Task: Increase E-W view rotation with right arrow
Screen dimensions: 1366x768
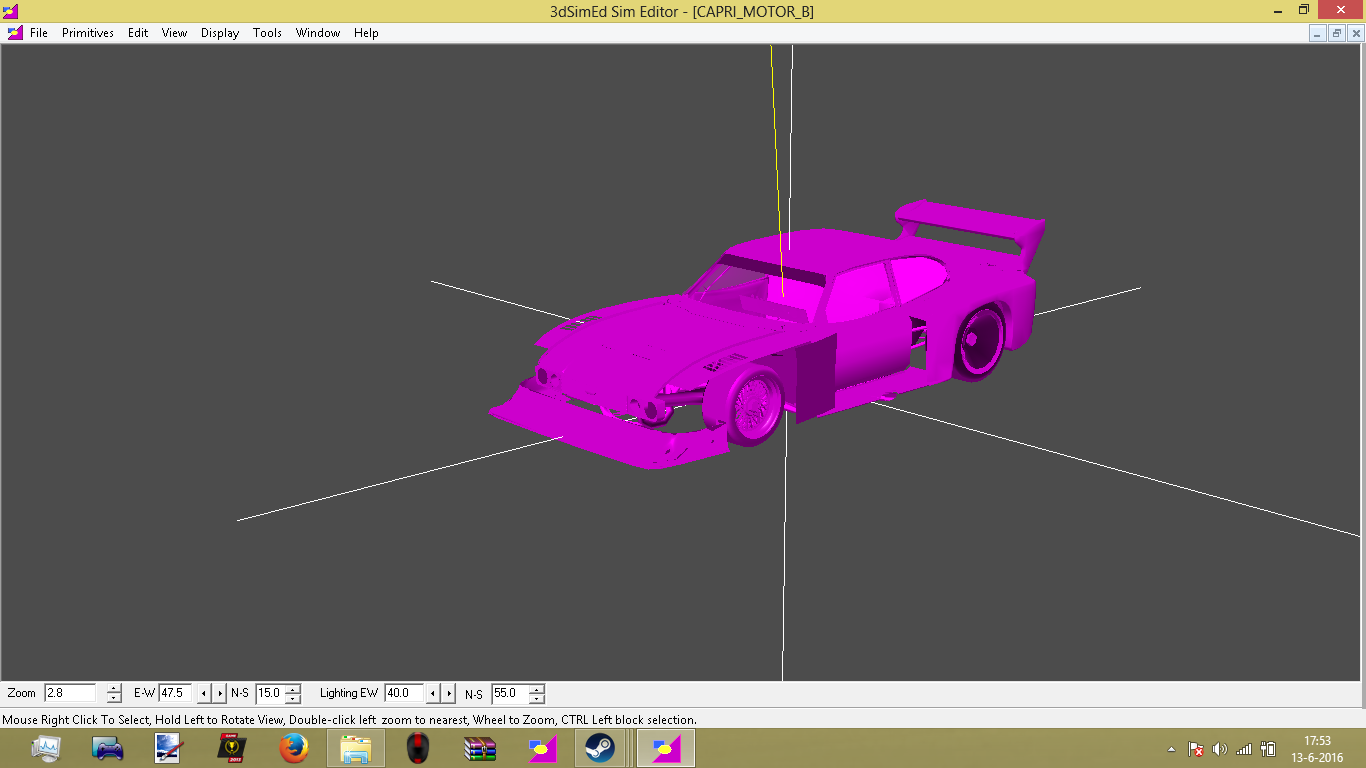Action: [220, 693]
